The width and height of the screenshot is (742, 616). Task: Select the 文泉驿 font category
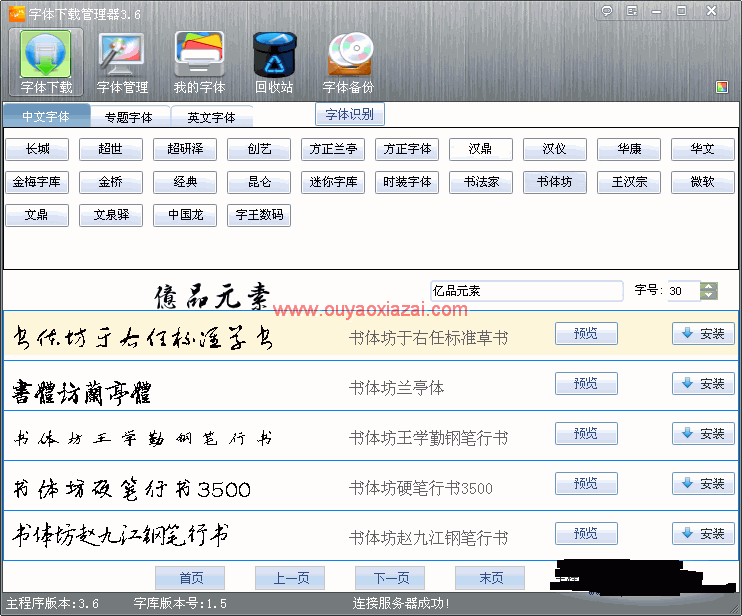click(x=111, y=215)
